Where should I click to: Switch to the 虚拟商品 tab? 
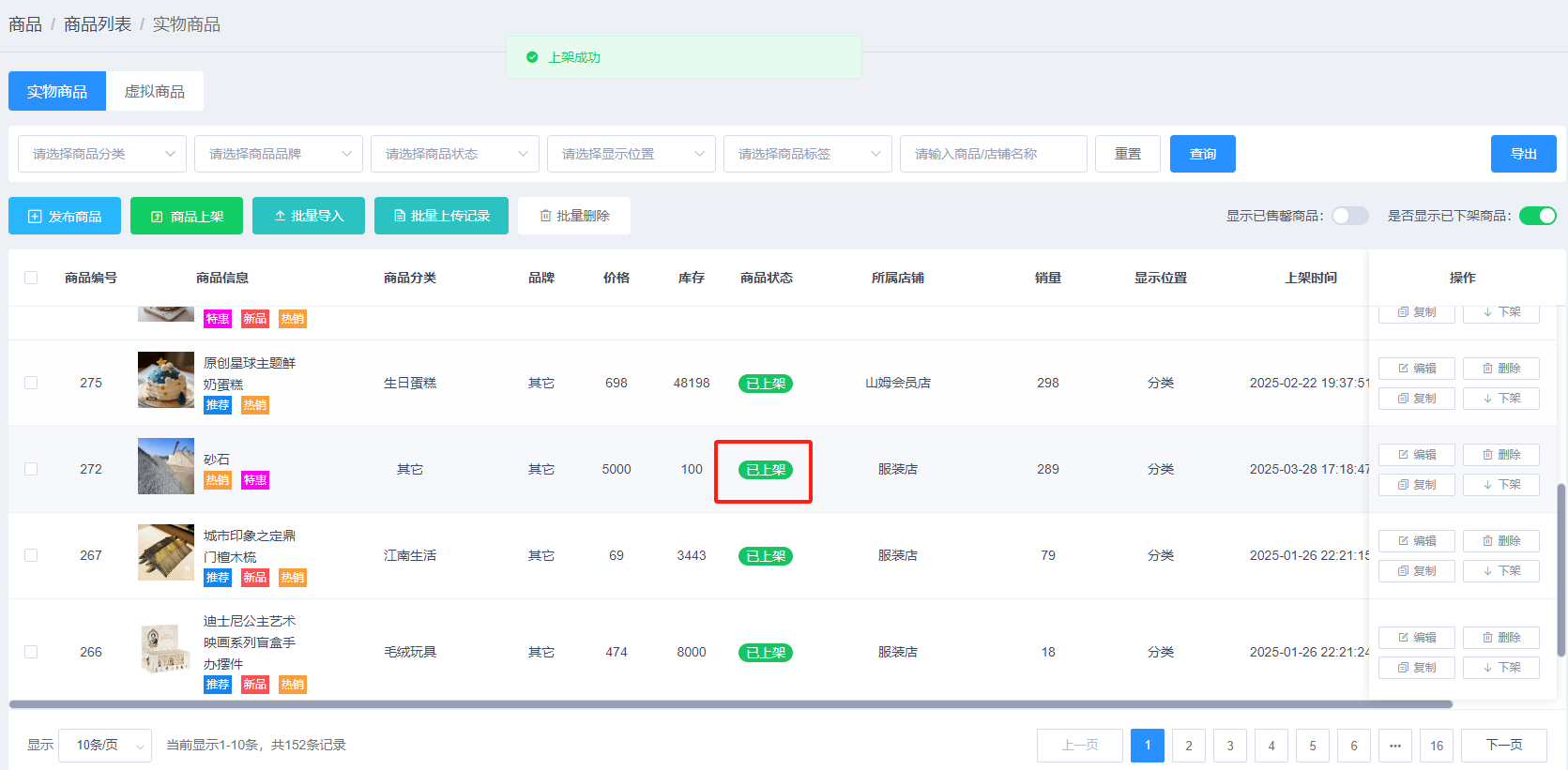(x=155, y=91)
